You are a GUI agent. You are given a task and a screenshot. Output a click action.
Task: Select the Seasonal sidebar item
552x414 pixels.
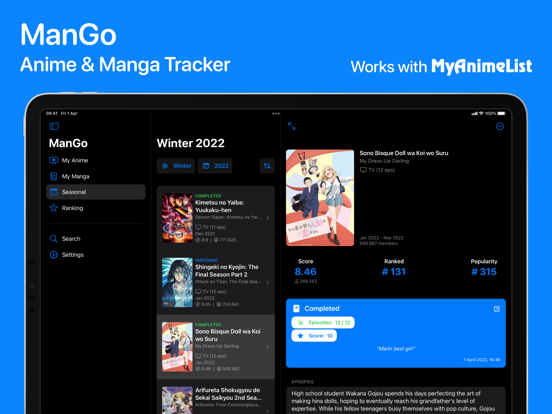pos(96,192)
